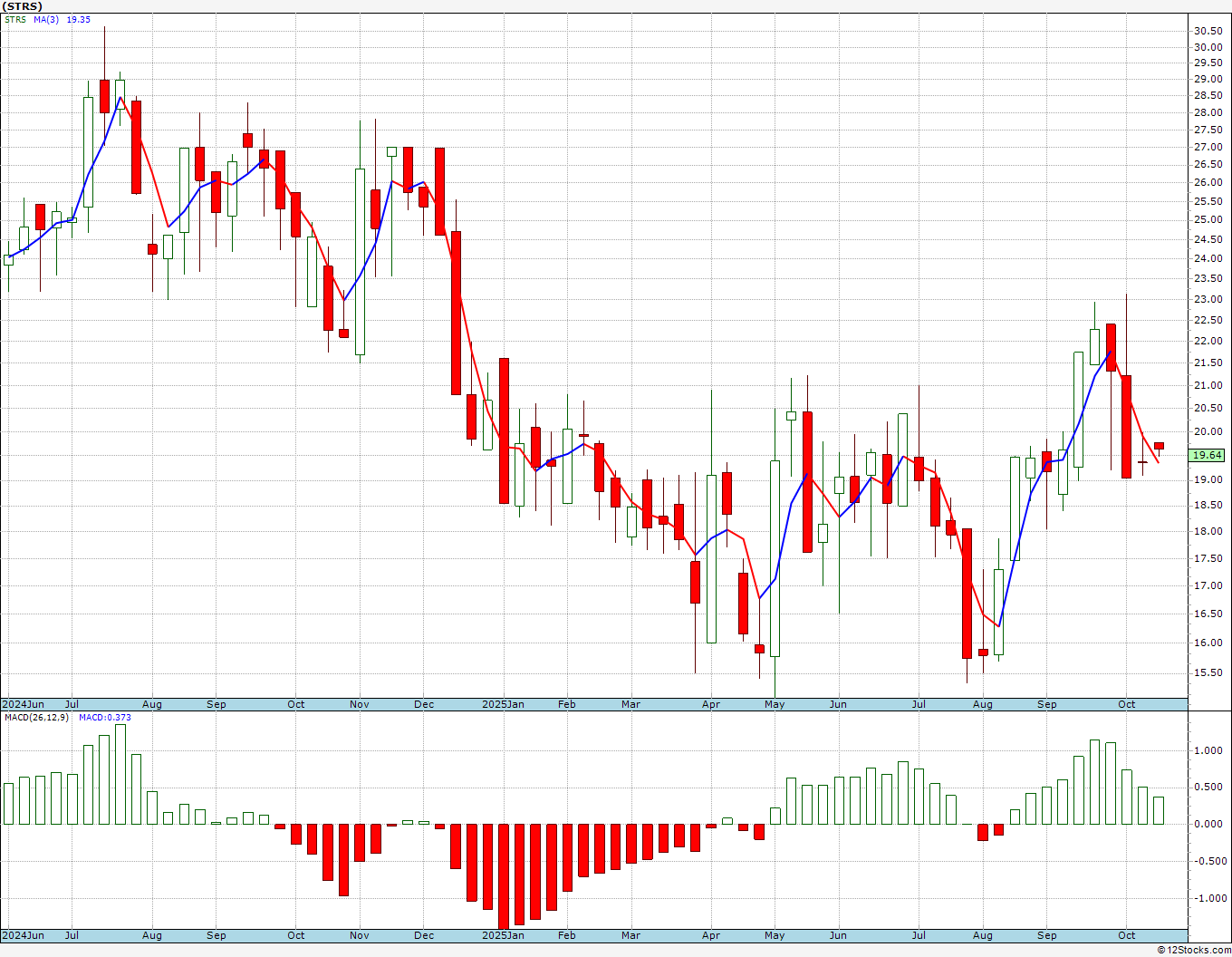Click the 27.50 price axis label
This screenshot has width=1232, height=957.
coord(1208,130)
